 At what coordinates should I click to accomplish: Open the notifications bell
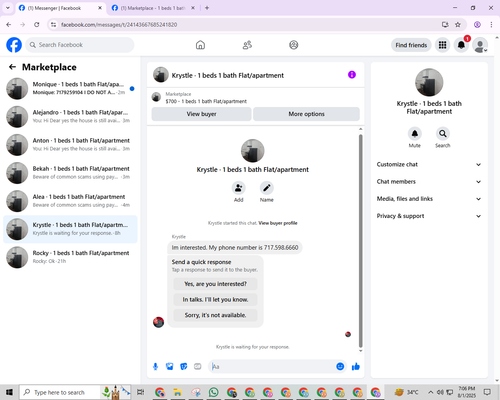click(461, 45)
